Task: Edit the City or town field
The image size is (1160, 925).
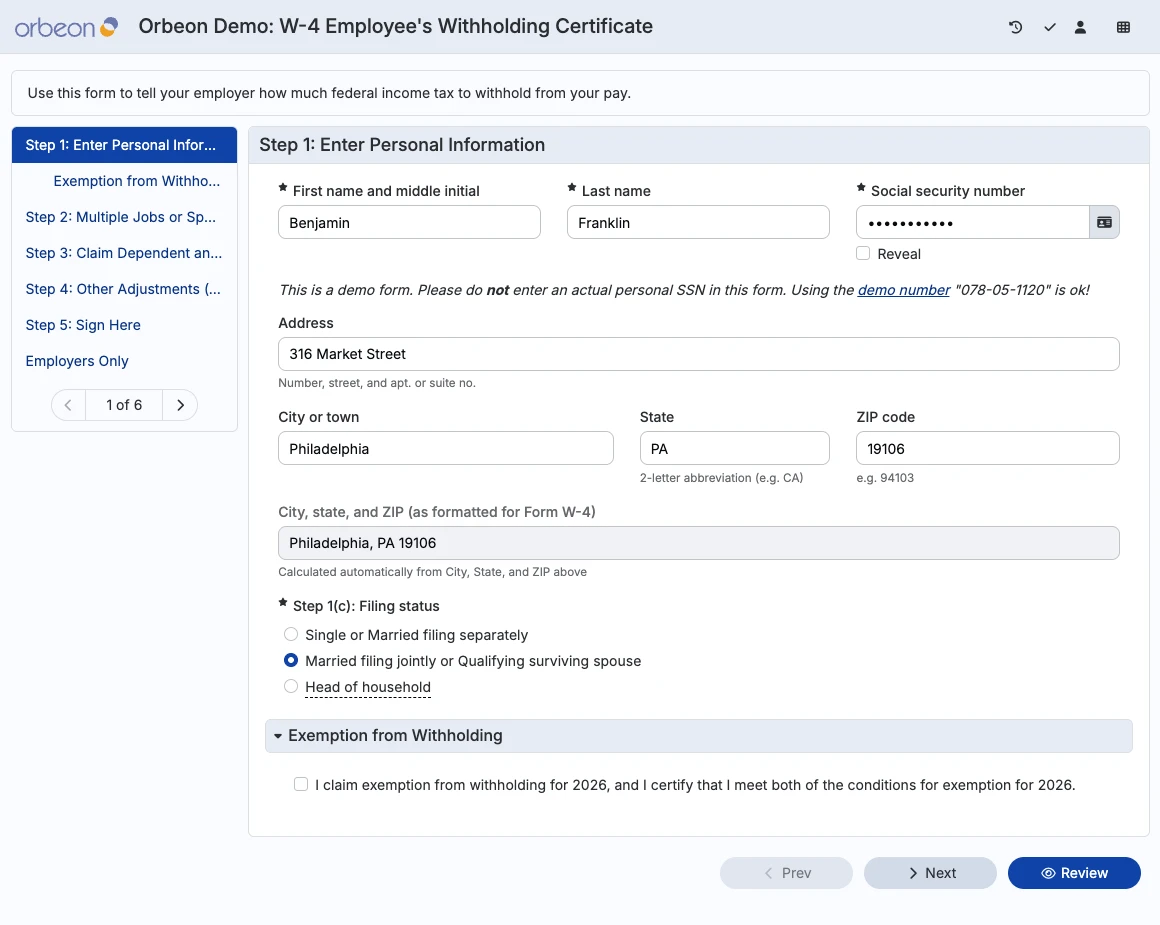Action: point(445,448)
